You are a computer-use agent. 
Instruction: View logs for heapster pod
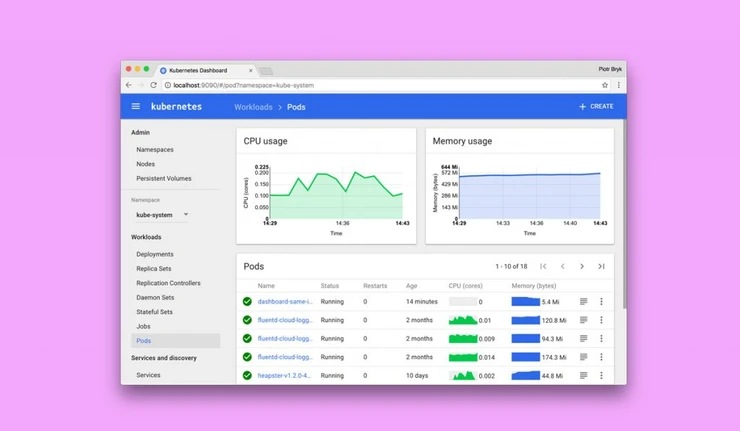pos(583,375)
